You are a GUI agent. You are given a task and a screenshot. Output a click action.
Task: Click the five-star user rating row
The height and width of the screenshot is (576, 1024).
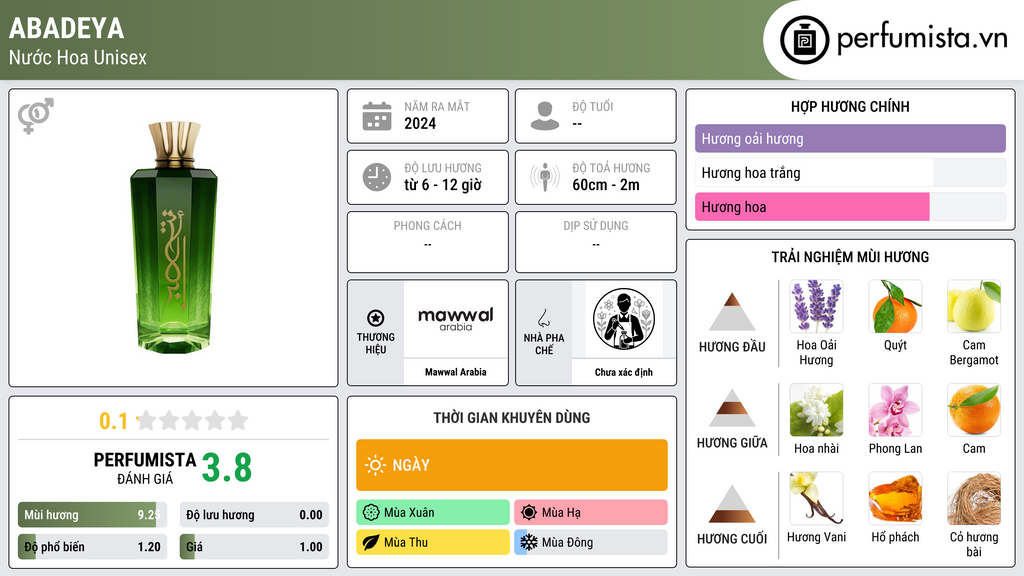192,420
